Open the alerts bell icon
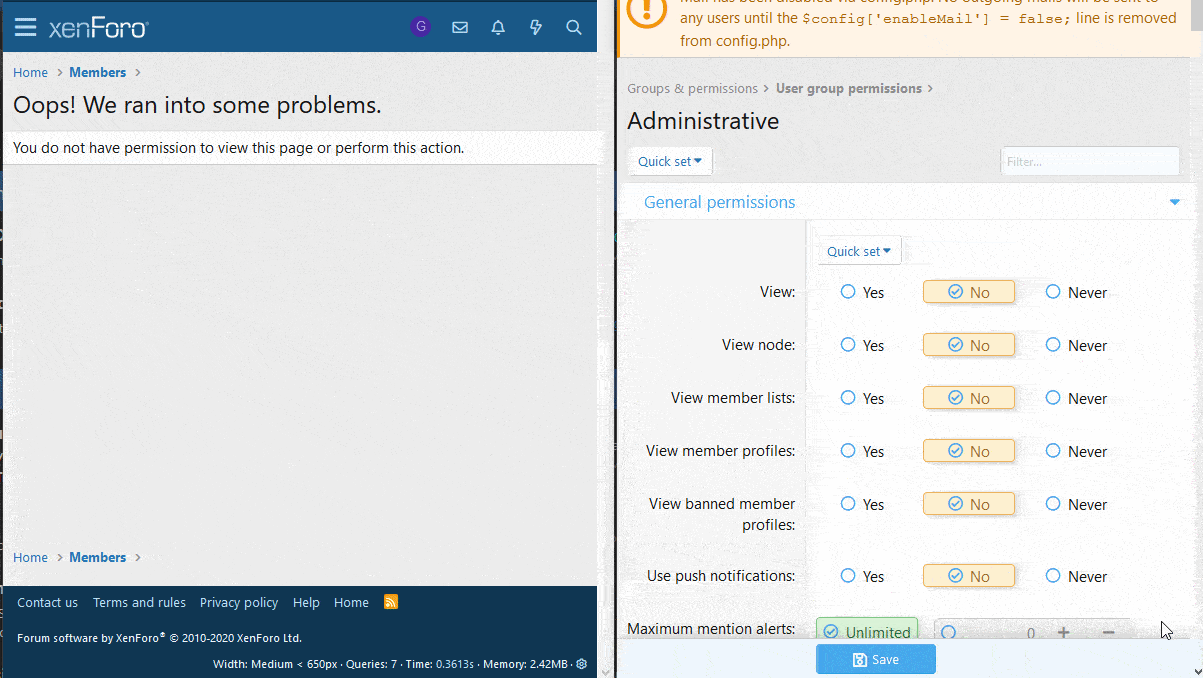The image size is (1203, 678). [498, 27]
